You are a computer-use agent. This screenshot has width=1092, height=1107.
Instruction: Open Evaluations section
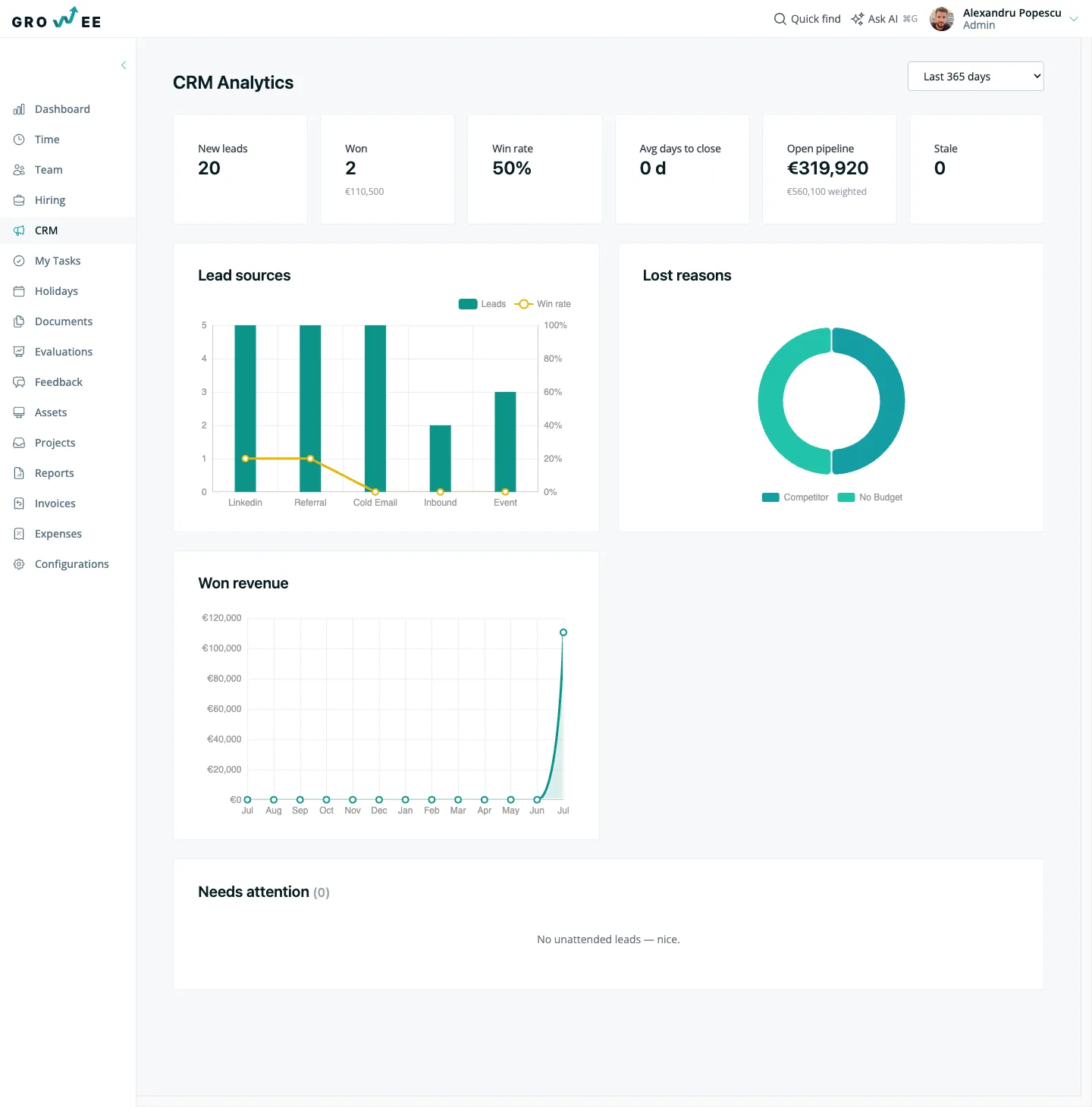64,352
